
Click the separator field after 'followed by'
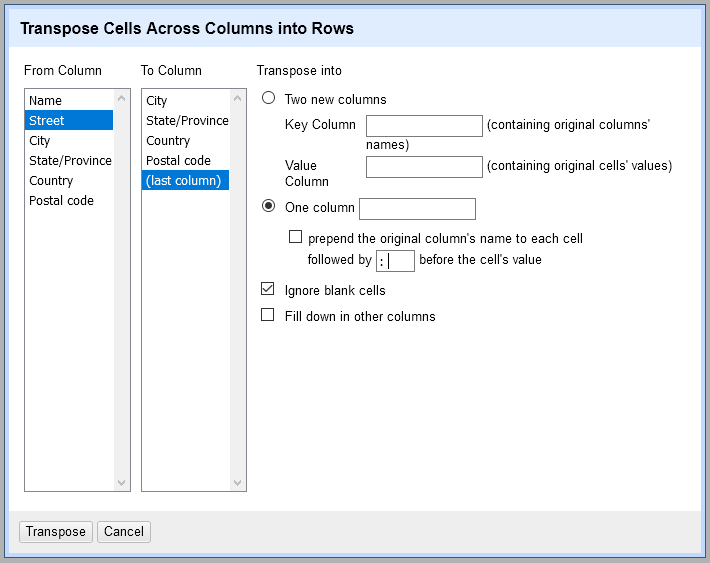pyautogui.click(x=395, y=261)
